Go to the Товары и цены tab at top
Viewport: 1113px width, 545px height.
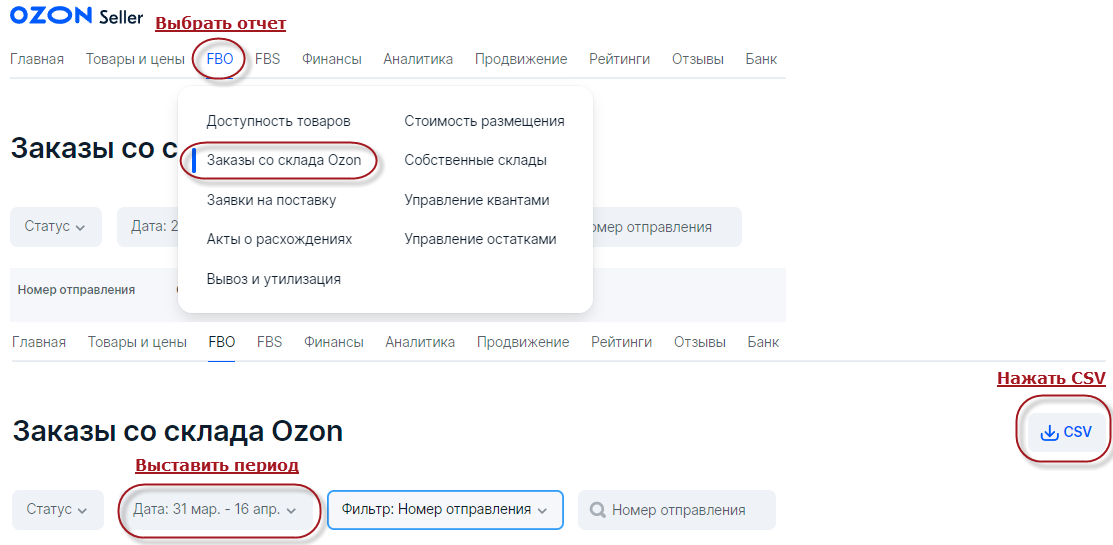tap(136, 60)
